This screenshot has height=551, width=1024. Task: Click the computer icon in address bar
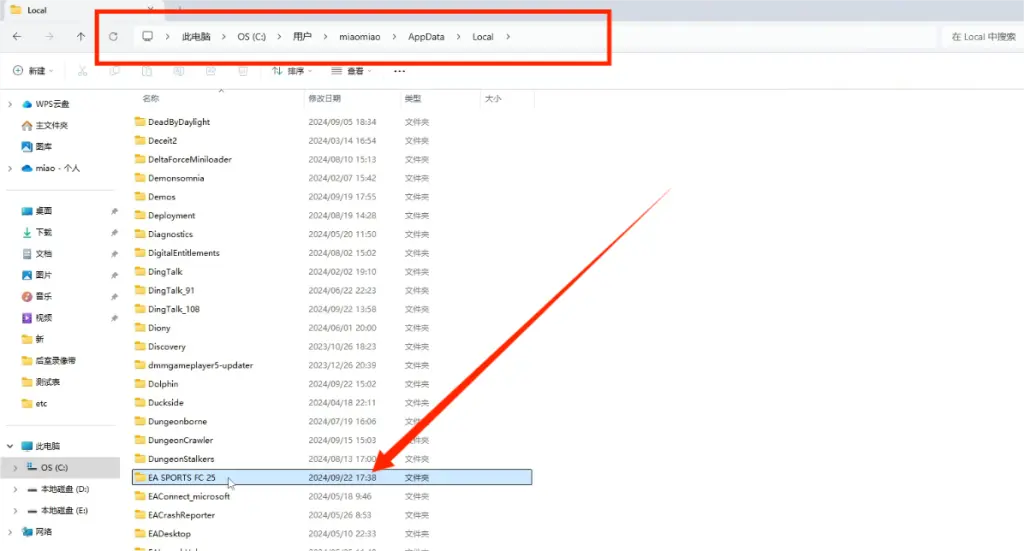click(148, 37)
